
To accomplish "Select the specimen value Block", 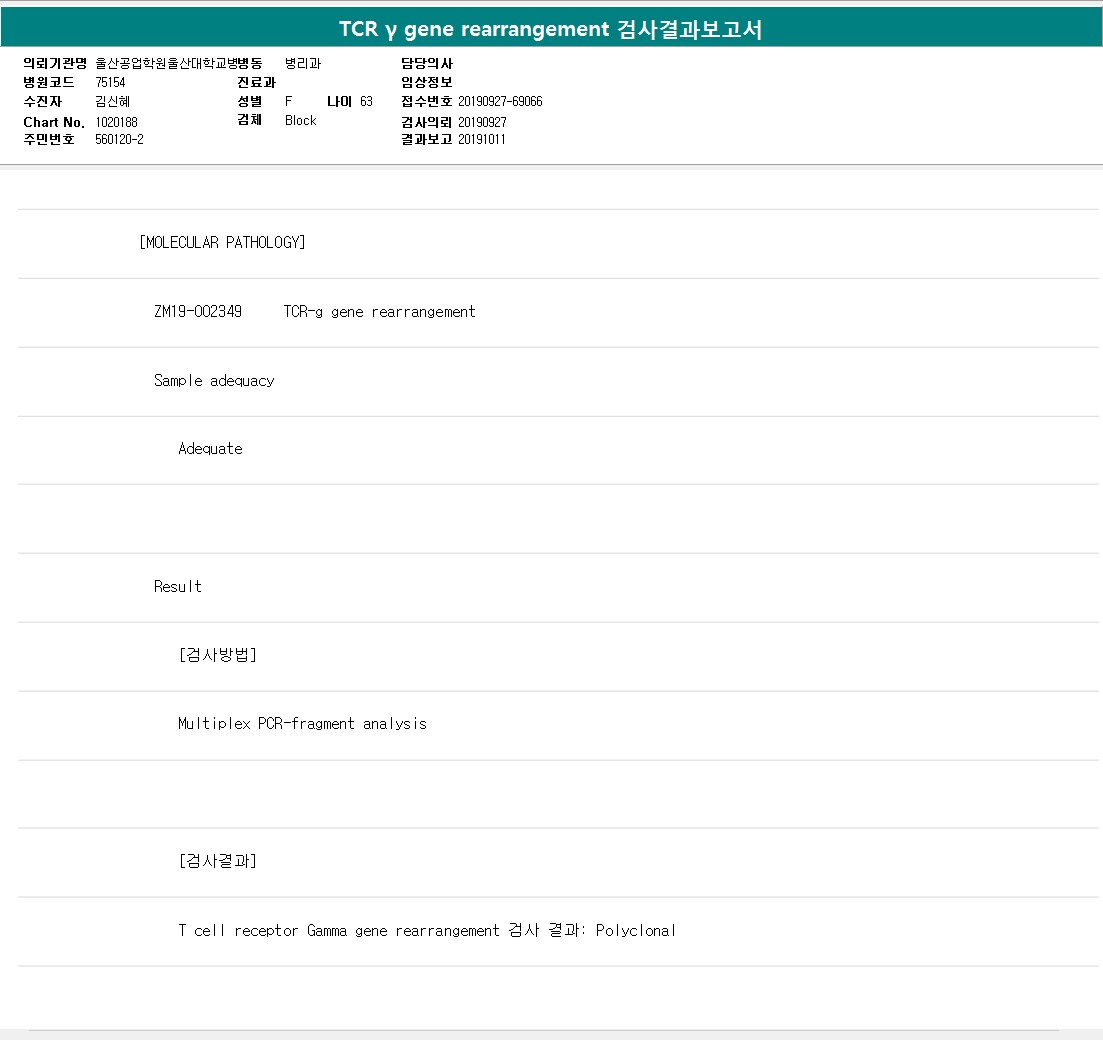I will pyautogui.click(x=301, y=120).
